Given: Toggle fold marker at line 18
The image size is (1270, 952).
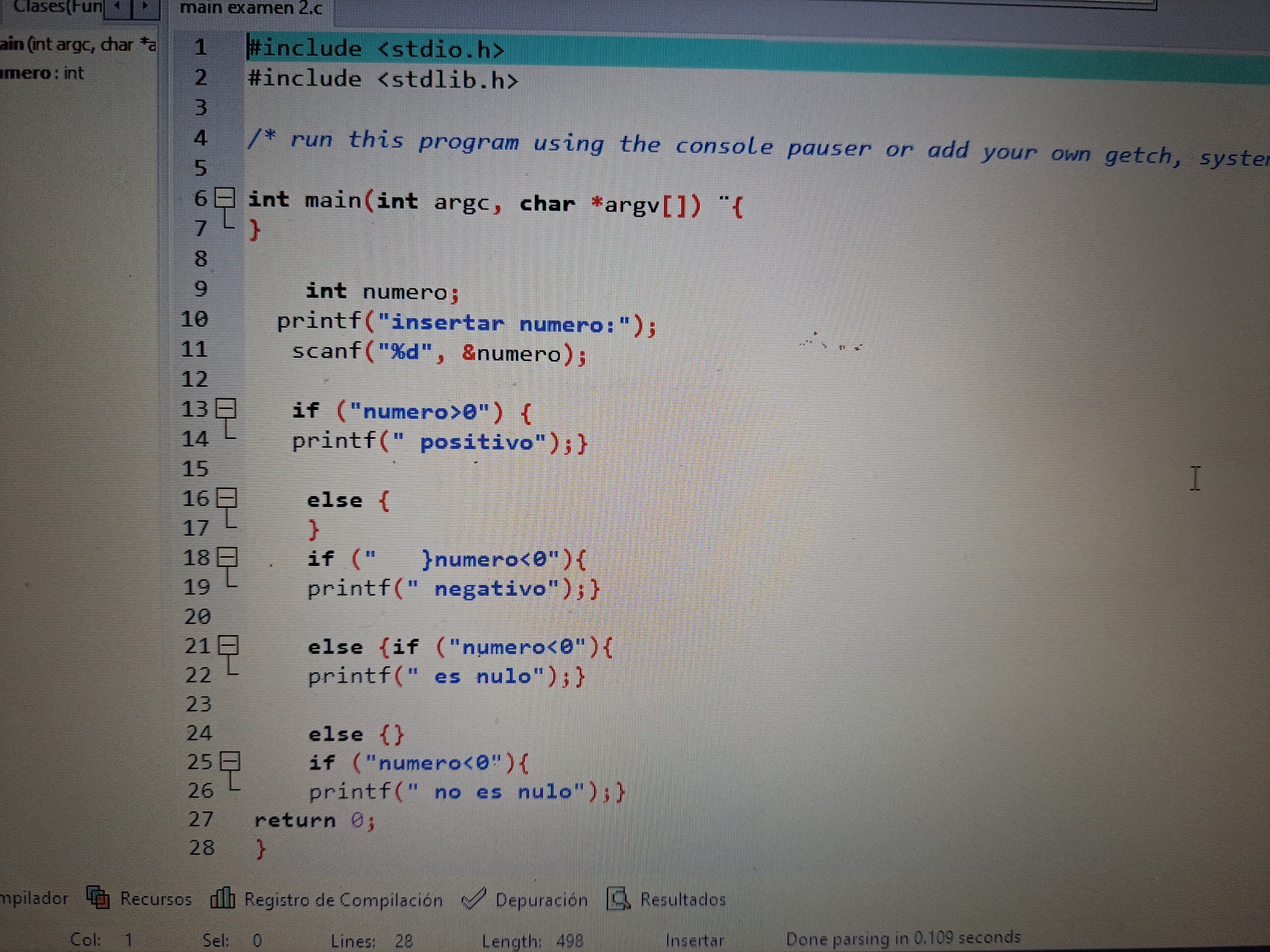Looking at the screenshot, I should tap(228, 557).
